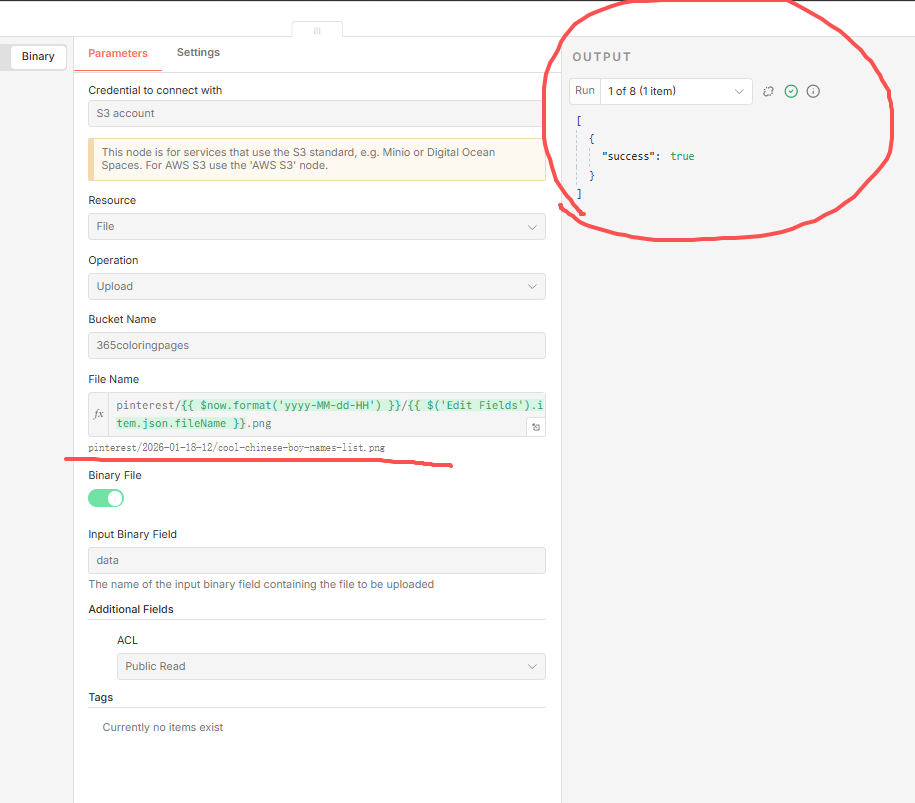Switch to the Settings tab
Viewport: 915px width, 803px height.
(x=198, y=53)
